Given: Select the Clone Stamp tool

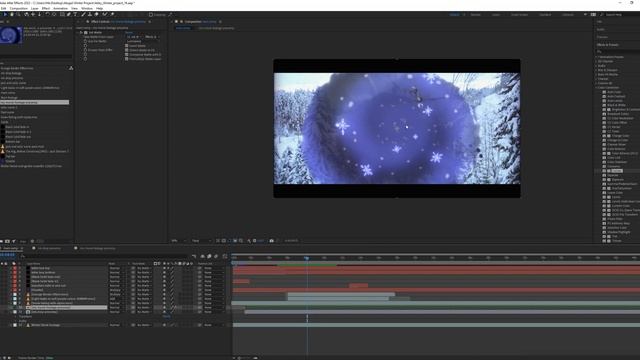Looking at the screenshot, I should [x=90, y=14].
